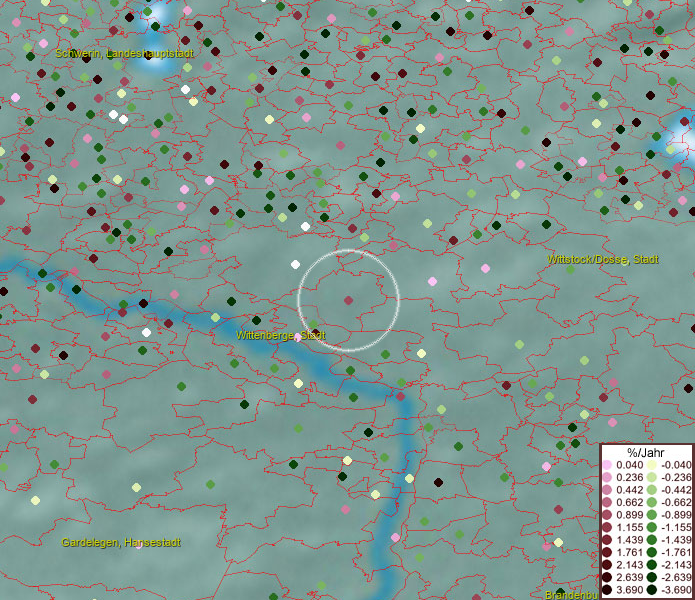Click the -0.040 pale yellow legend swatch
This screenshot has width=695, height=600.
652,465
